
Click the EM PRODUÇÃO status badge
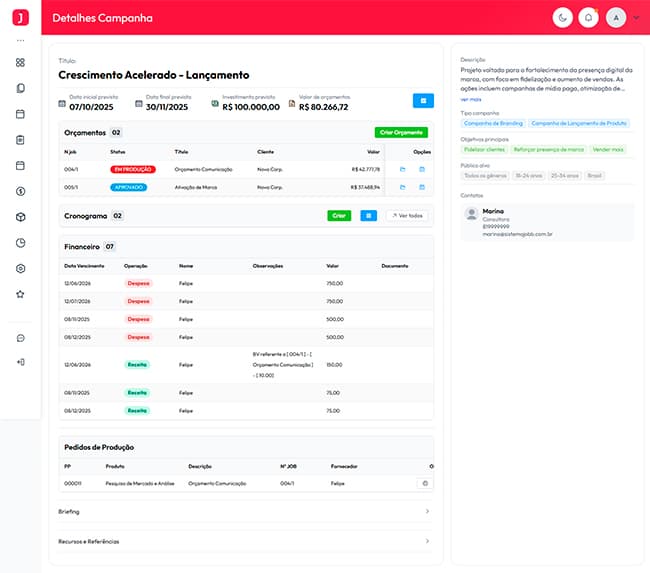(x=133, y=169)
